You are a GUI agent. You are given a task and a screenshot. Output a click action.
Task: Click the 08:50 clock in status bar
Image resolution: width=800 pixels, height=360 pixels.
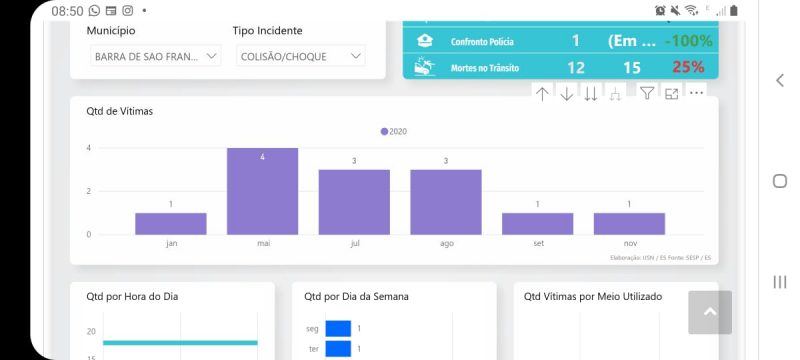click(x=67, y=11)
